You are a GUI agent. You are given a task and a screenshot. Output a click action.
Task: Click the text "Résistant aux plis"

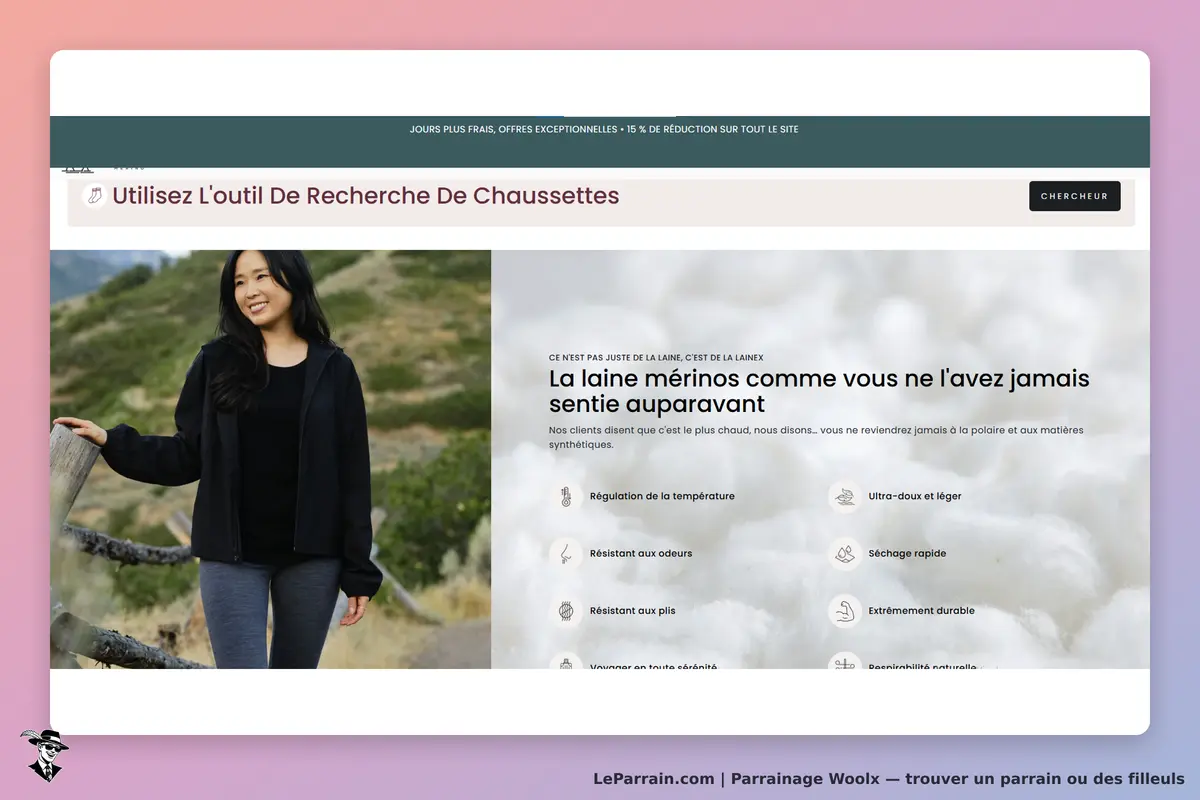633,610
